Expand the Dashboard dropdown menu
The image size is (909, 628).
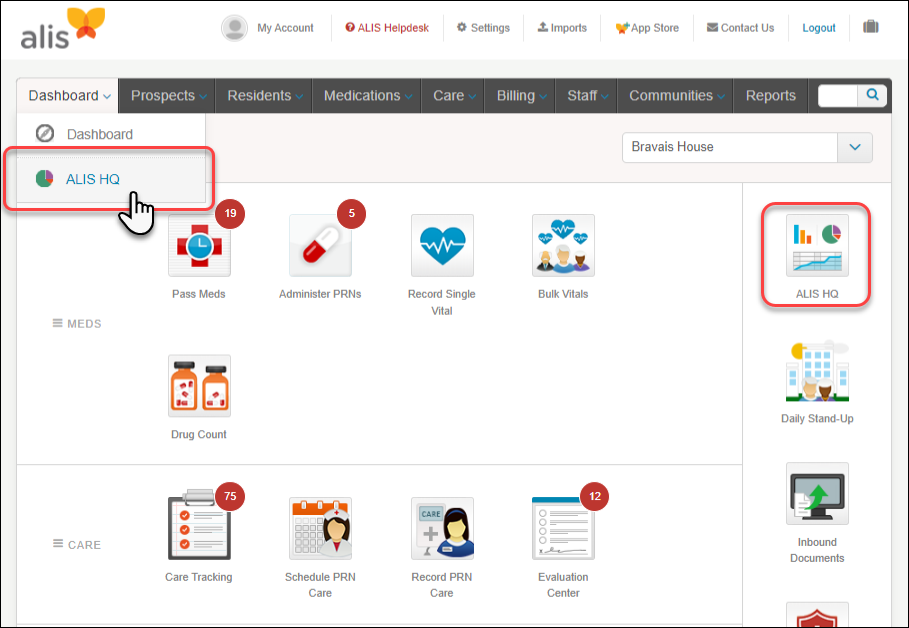69,96
